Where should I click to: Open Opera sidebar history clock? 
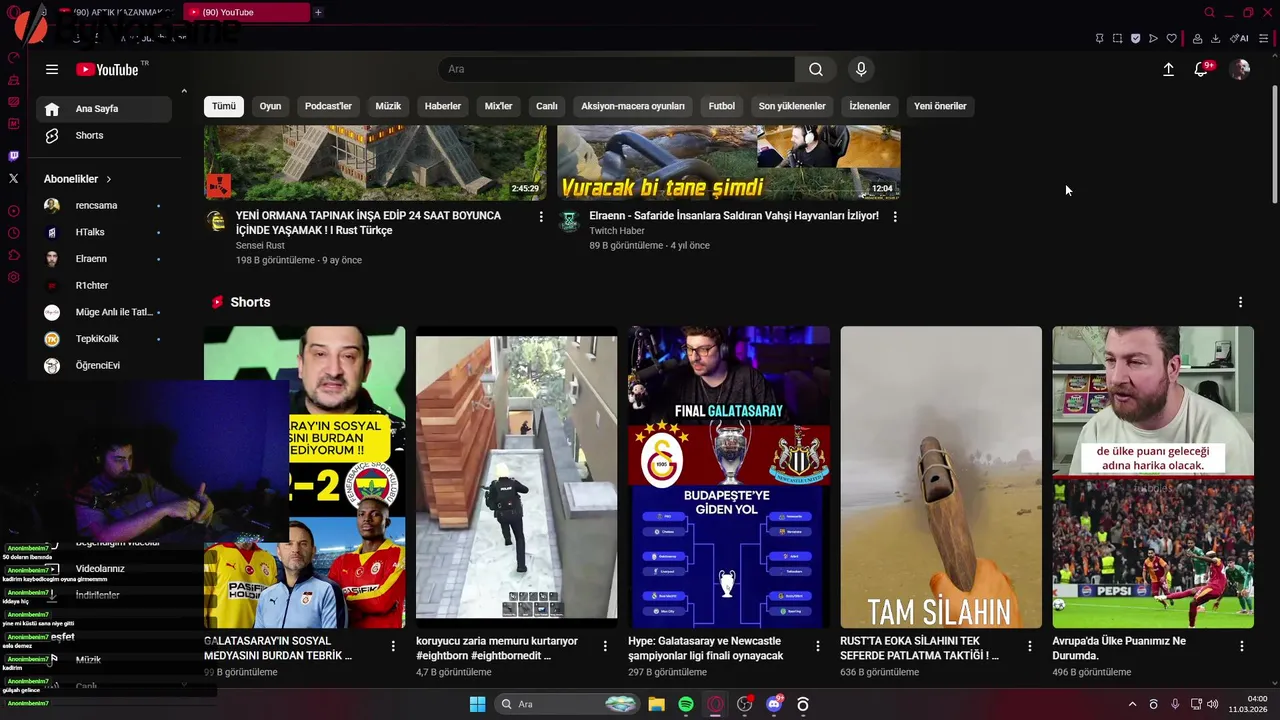coord(13,233)
